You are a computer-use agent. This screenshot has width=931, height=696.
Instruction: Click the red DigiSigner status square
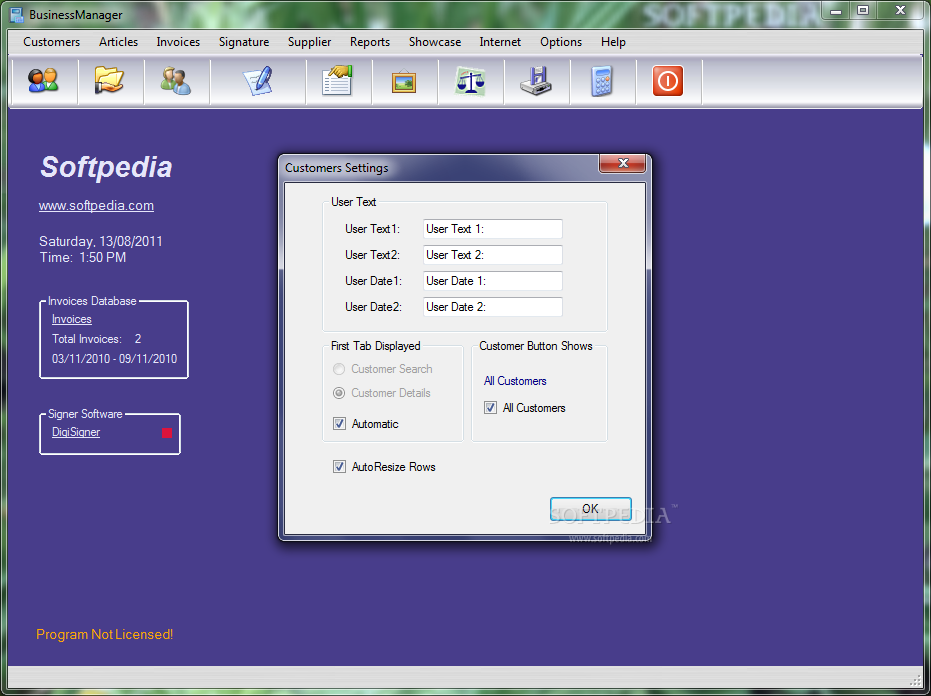167,432
